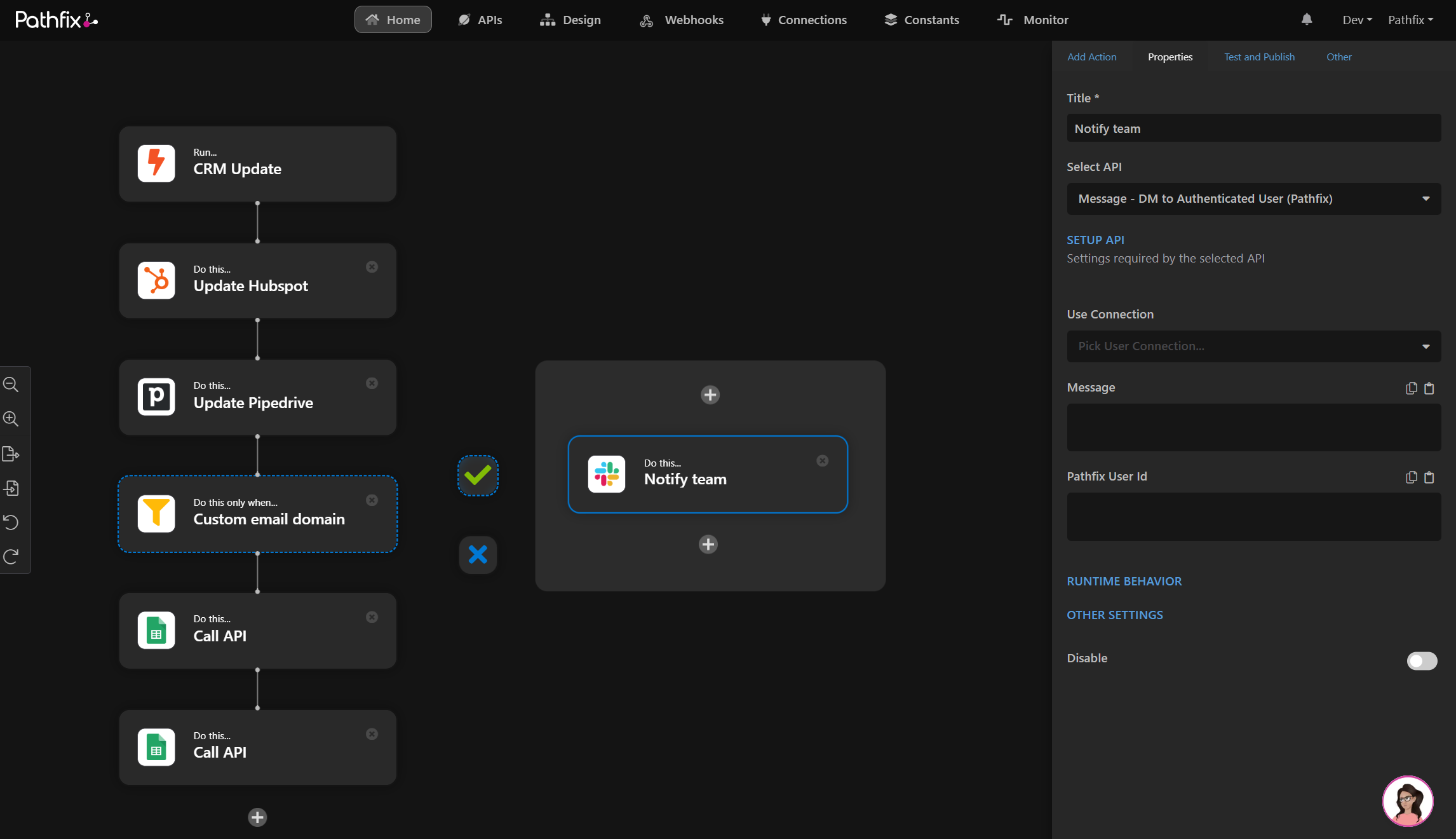1456x839 pixels.
Task: Open the Constants section
Action: point(922,20)
